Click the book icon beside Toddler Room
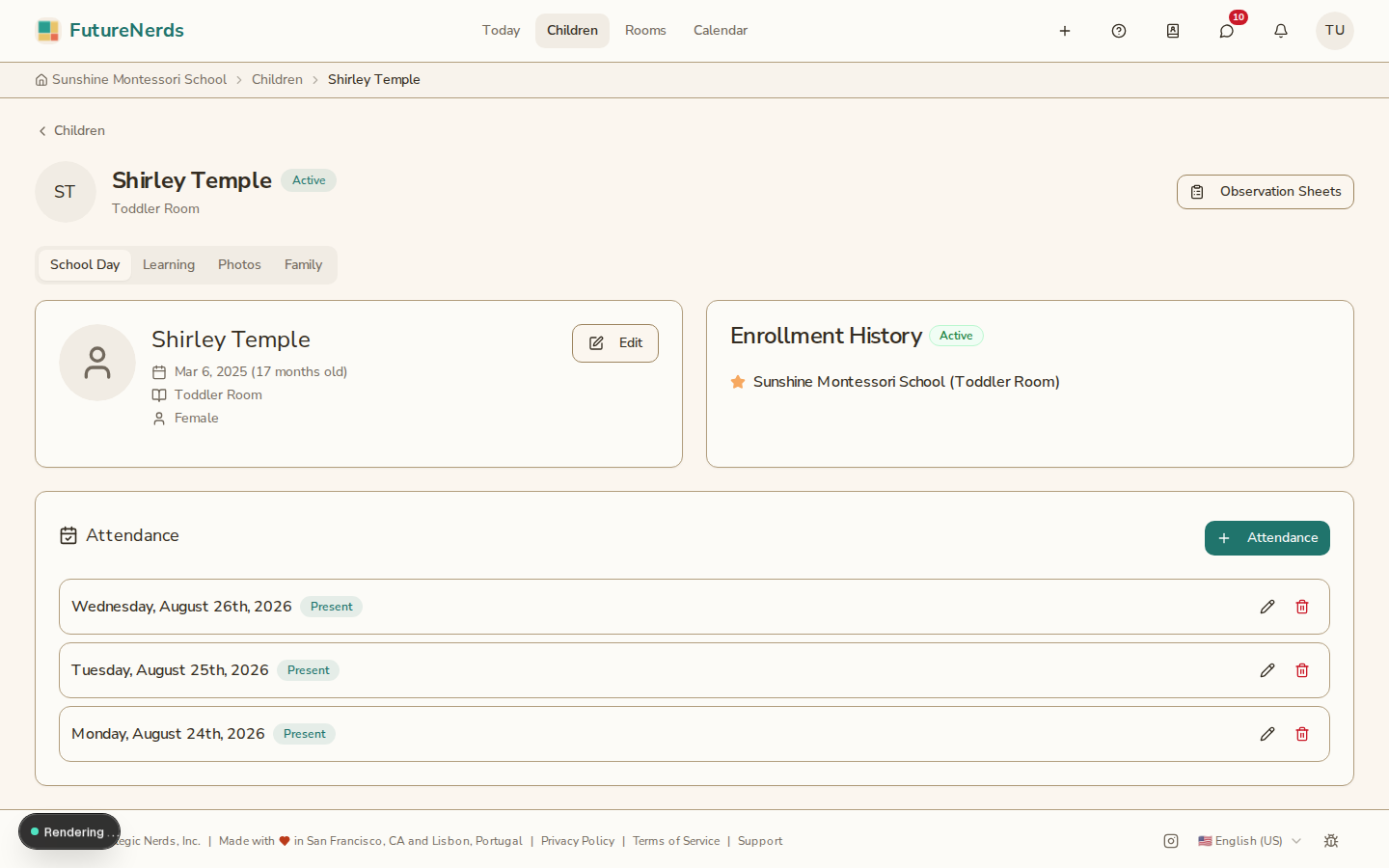Viewport: 1389px width, 868px height. (x=159, y=395)
